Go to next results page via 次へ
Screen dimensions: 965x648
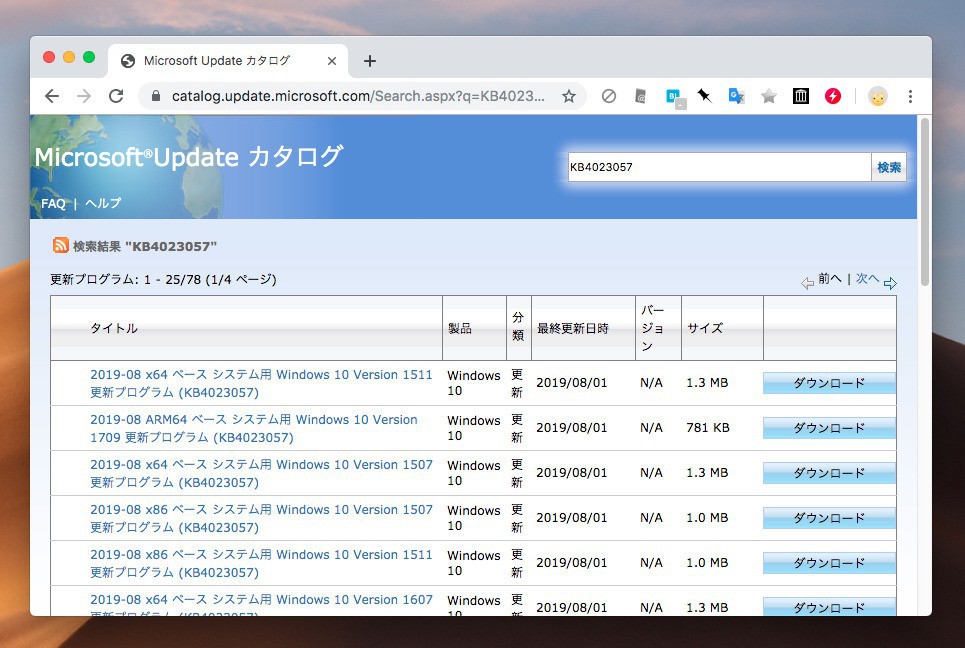tap(867, 279)
